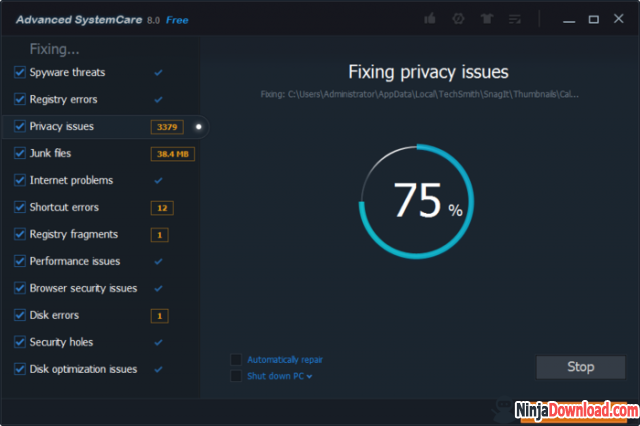Select the Privacy issues row label
Image resolution: width=640 pixels, height=426 pixels.
point(62,126)
